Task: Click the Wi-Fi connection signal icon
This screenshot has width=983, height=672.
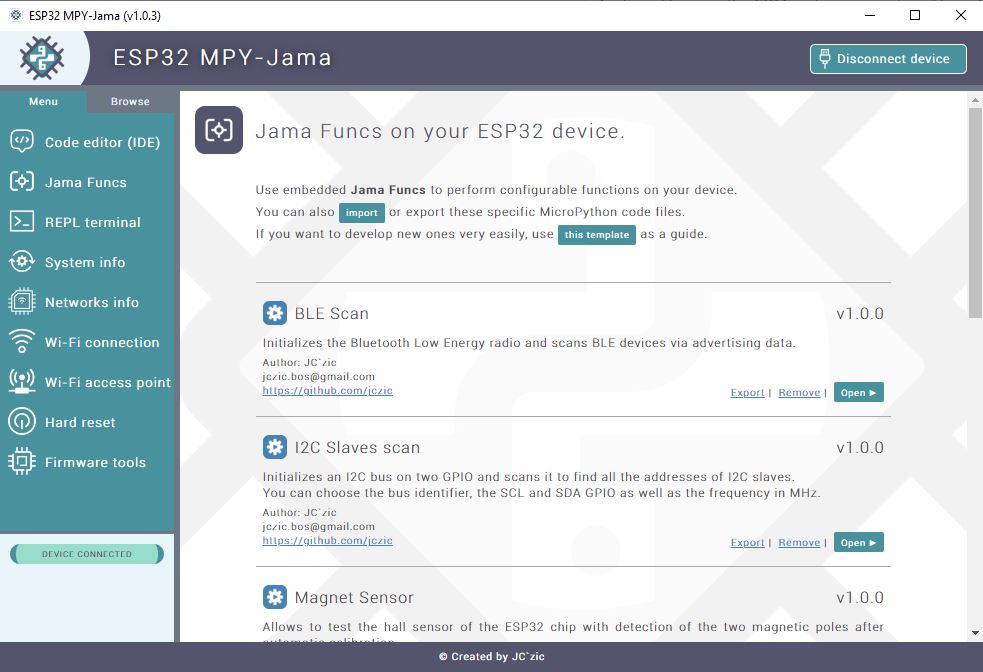Action: click(22, 342)
